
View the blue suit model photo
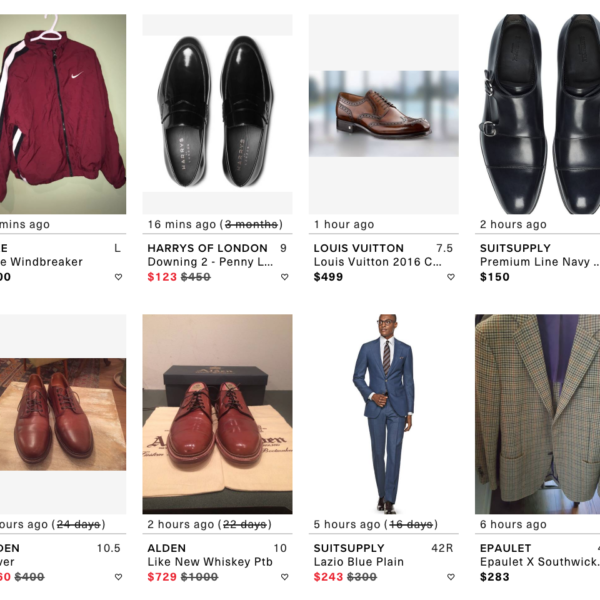pos(383,415)
